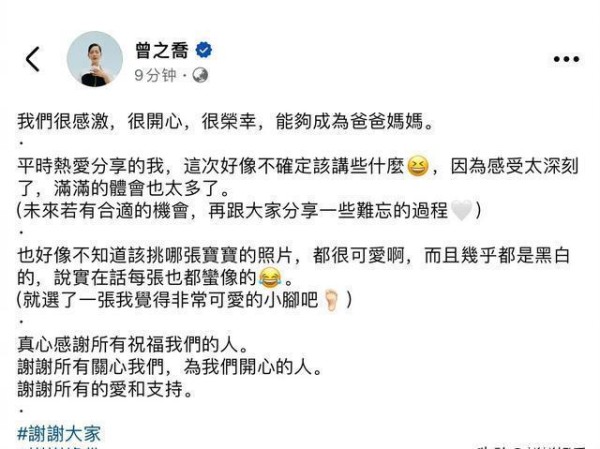Click the blue verified badge
The image size is (600, 449).
tap(204, 50)
